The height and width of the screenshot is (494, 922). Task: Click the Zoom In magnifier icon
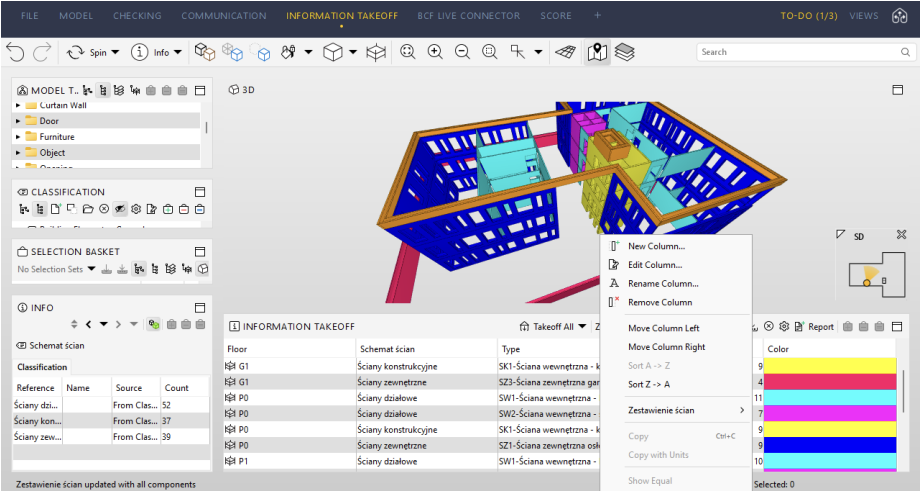435,52
